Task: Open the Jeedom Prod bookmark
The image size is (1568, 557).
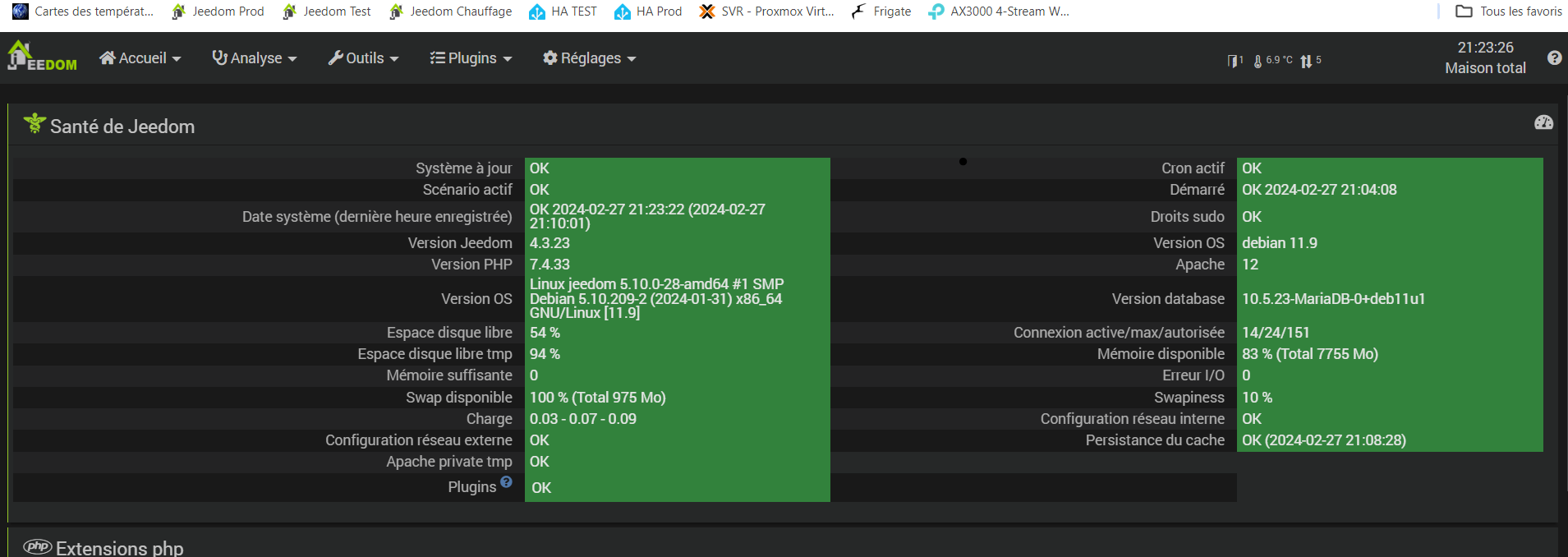Action: click(x=218, y=12)
